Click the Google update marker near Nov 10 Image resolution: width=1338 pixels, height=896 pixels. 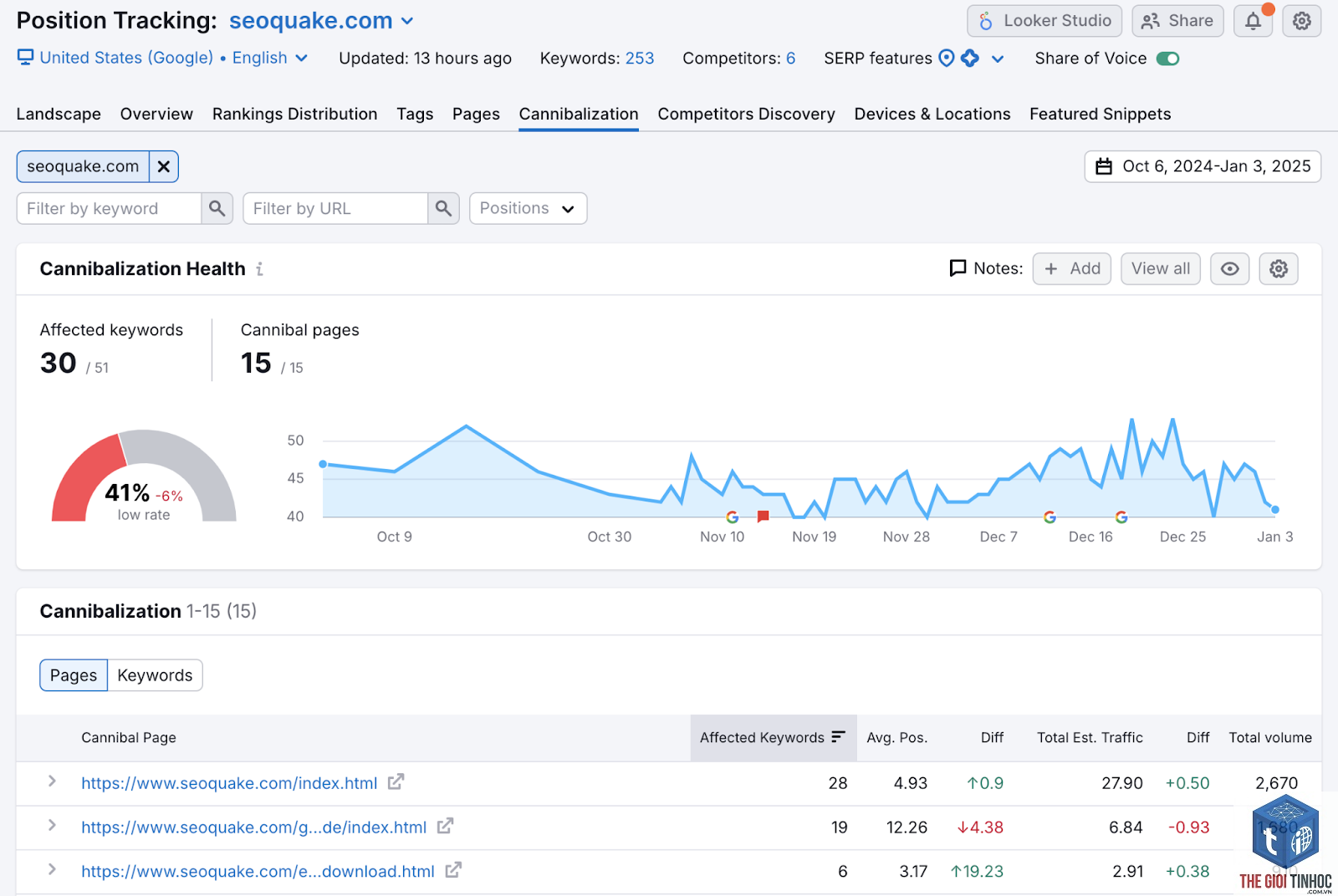[x=733, y=517]
